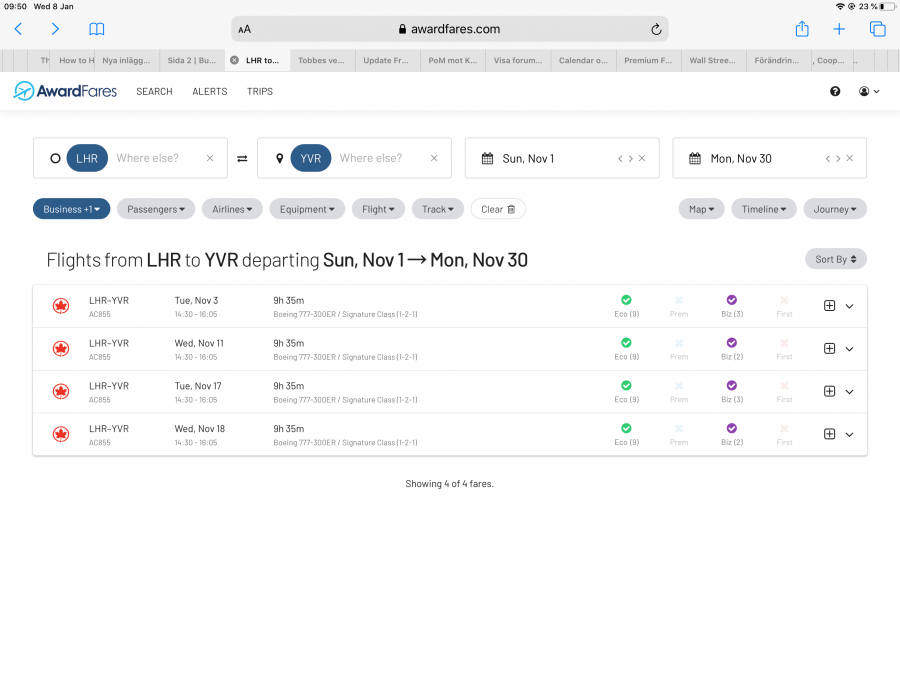
Task: Open the Sort By control
Action: click(835, 259)
